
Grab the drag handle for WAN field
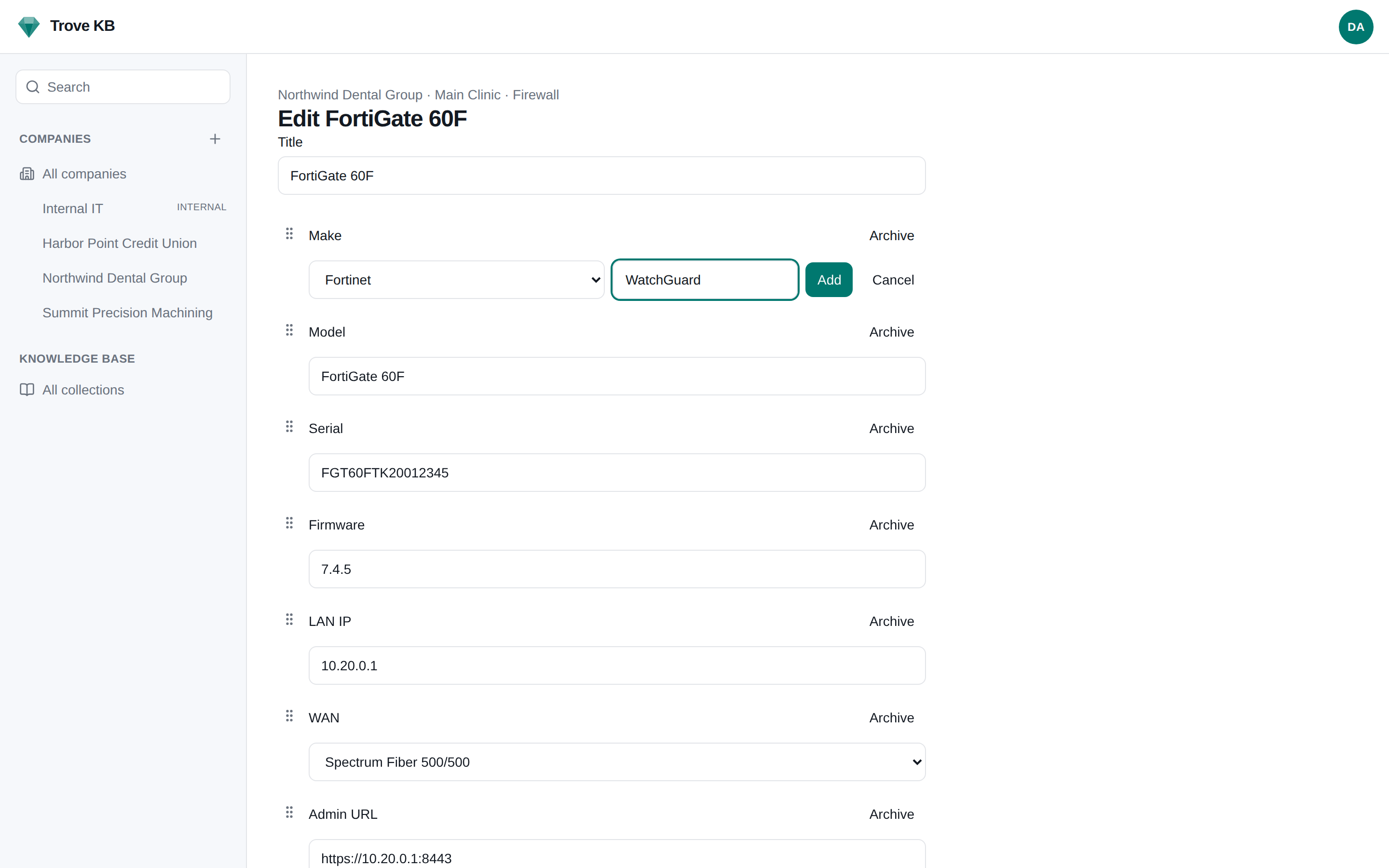289,716
